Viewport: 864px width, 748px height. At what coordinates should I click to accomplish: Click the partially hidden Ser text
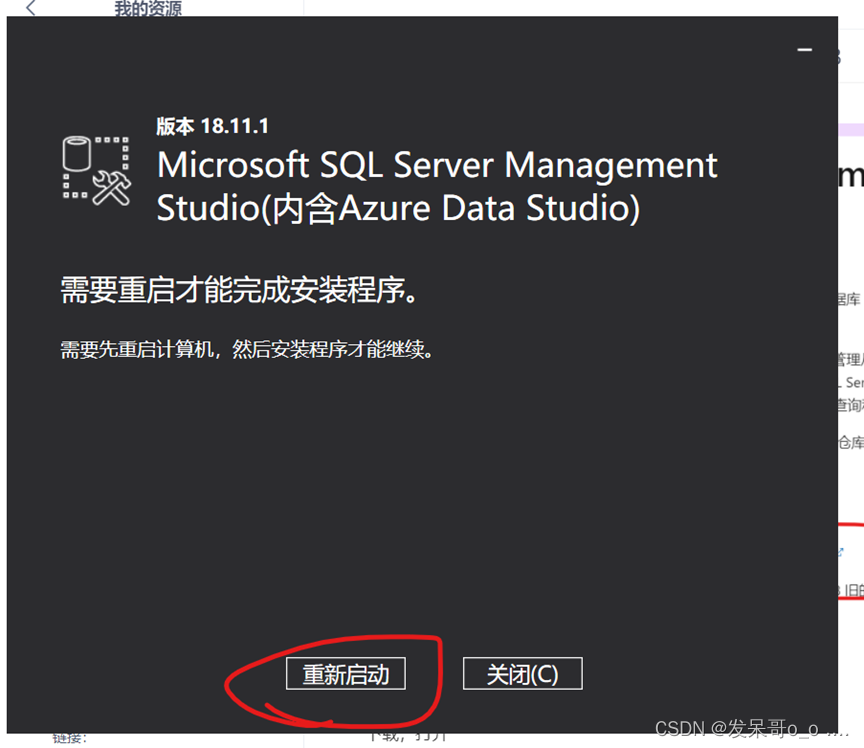click(853, 382)
